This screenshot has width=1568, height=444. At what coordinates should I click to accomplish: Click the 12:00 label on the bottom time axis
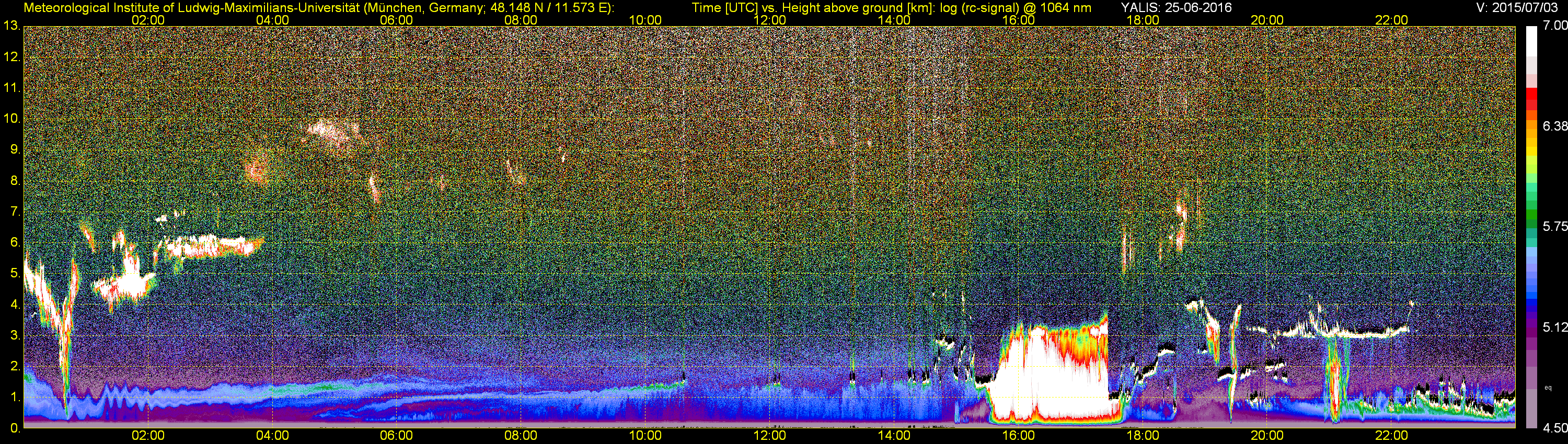[769, 436]
